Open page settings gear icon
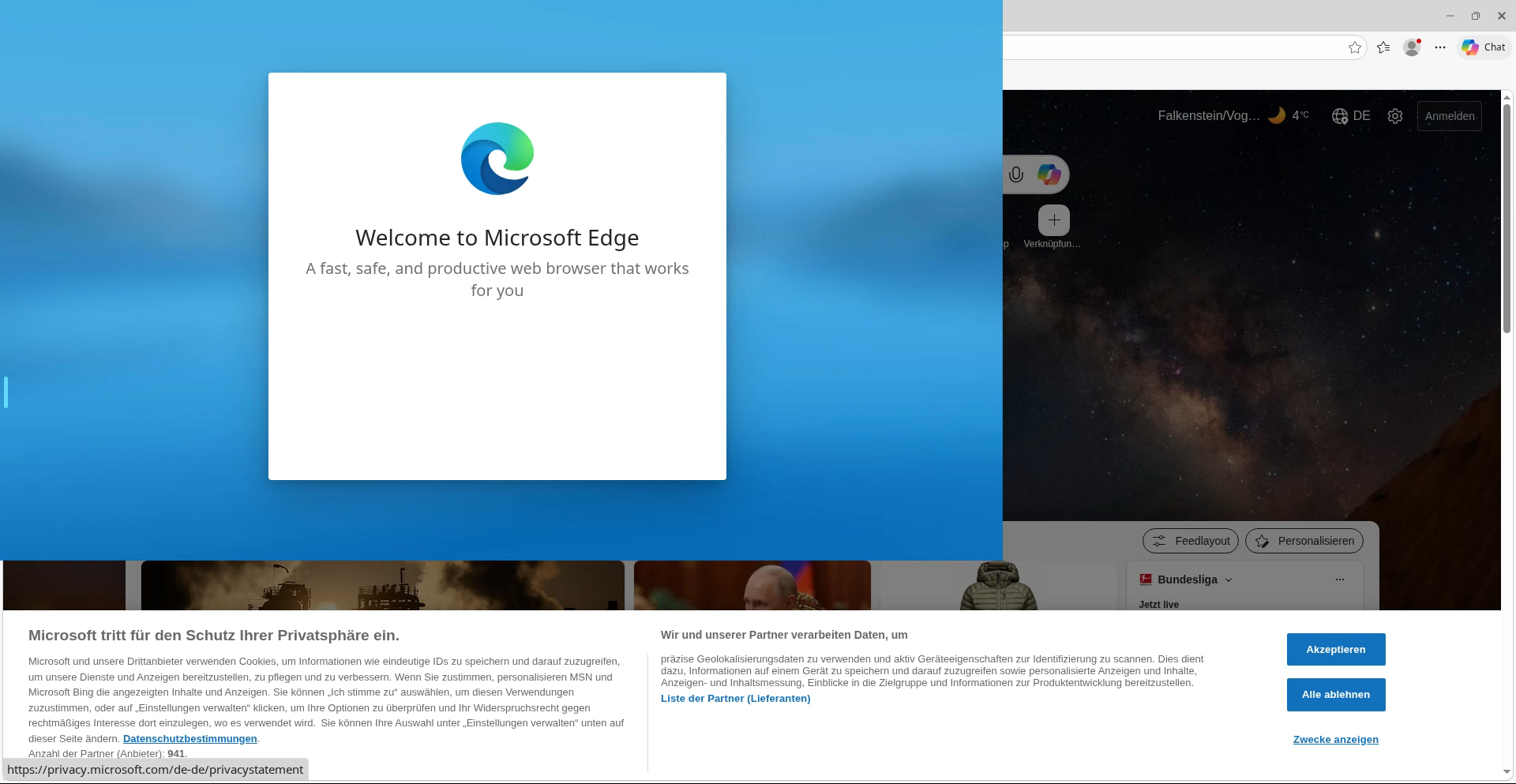 (1395, 116)
